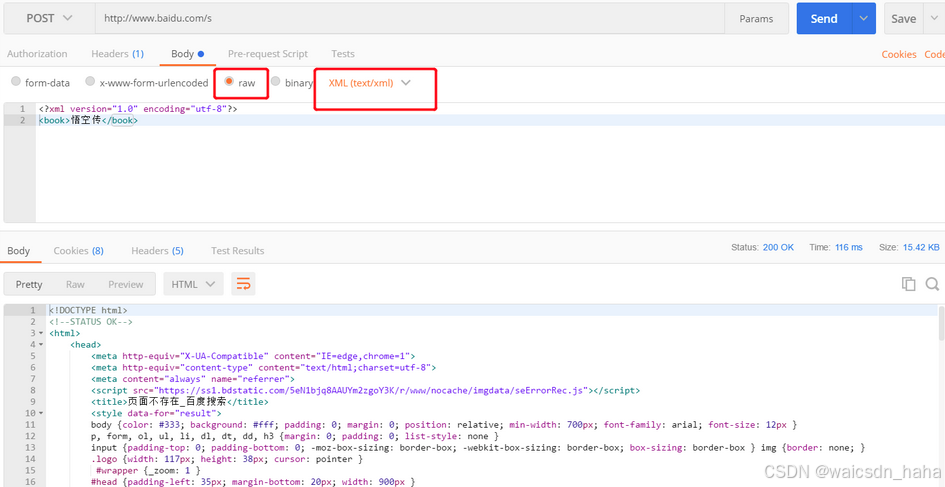Click the 15.42 KB size value
Image resolution: width=945 pixels, height=487 pixels.
click(920, 247)
